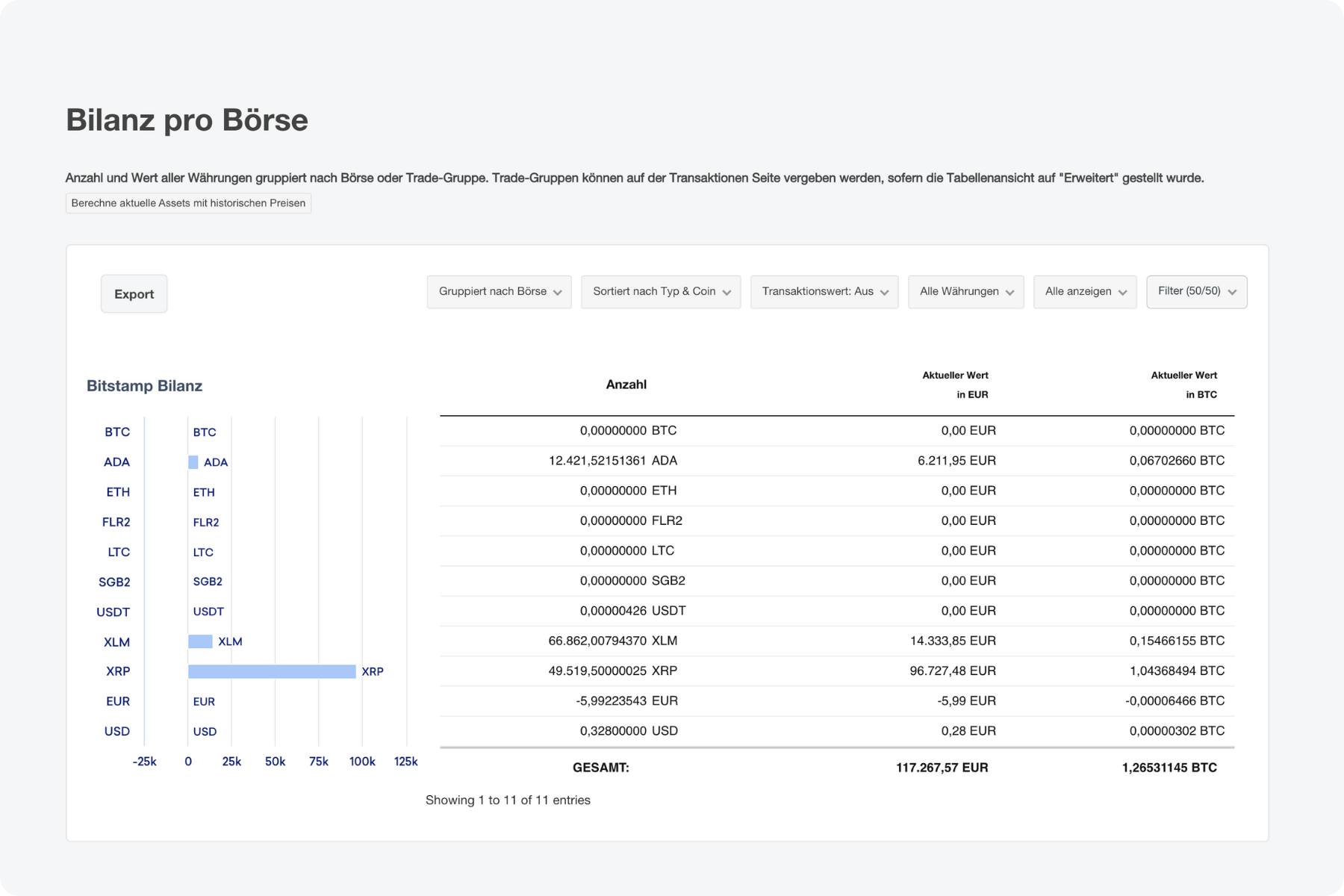
Task: Select the 12.421,52151361 ADA cell
Action: tap(612, 461)
